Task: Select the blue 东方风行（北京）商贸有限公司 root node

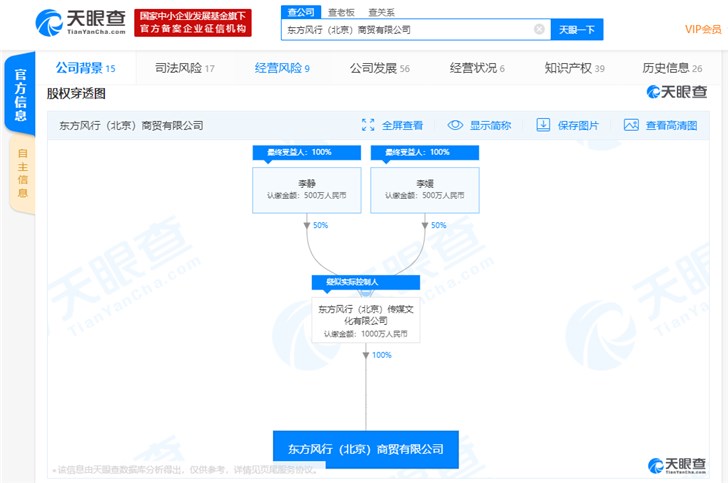Action: (x=366, y=449)
